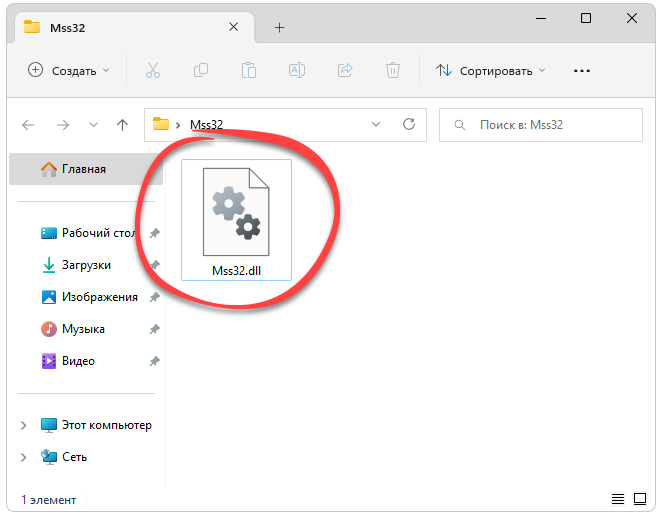Click the Rename icon in toolbar
662x515 pixels.
coord(297,70)
